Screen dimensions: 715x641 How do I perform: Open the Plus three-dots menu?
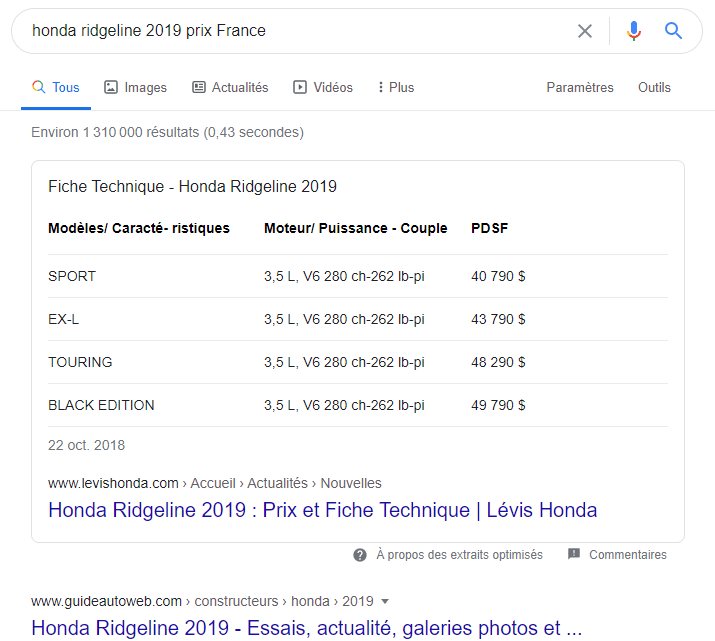coord(381,87)
